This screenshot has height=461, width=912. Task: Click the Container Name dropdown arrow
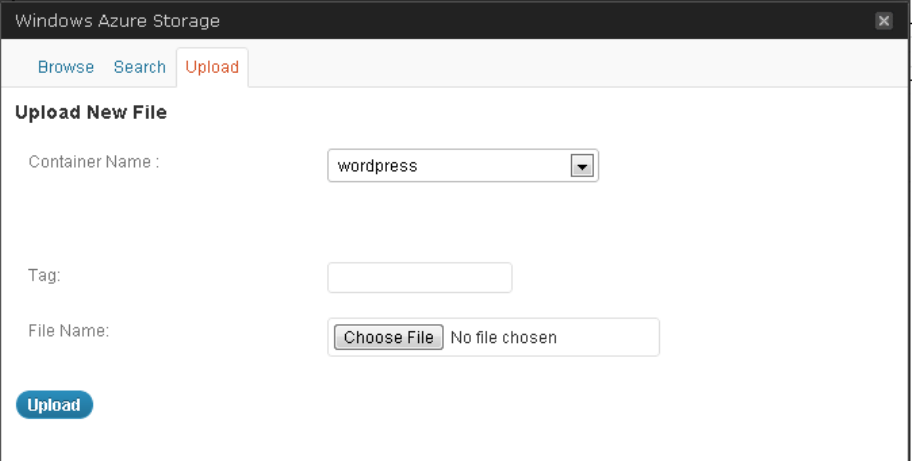click(582, 166)
